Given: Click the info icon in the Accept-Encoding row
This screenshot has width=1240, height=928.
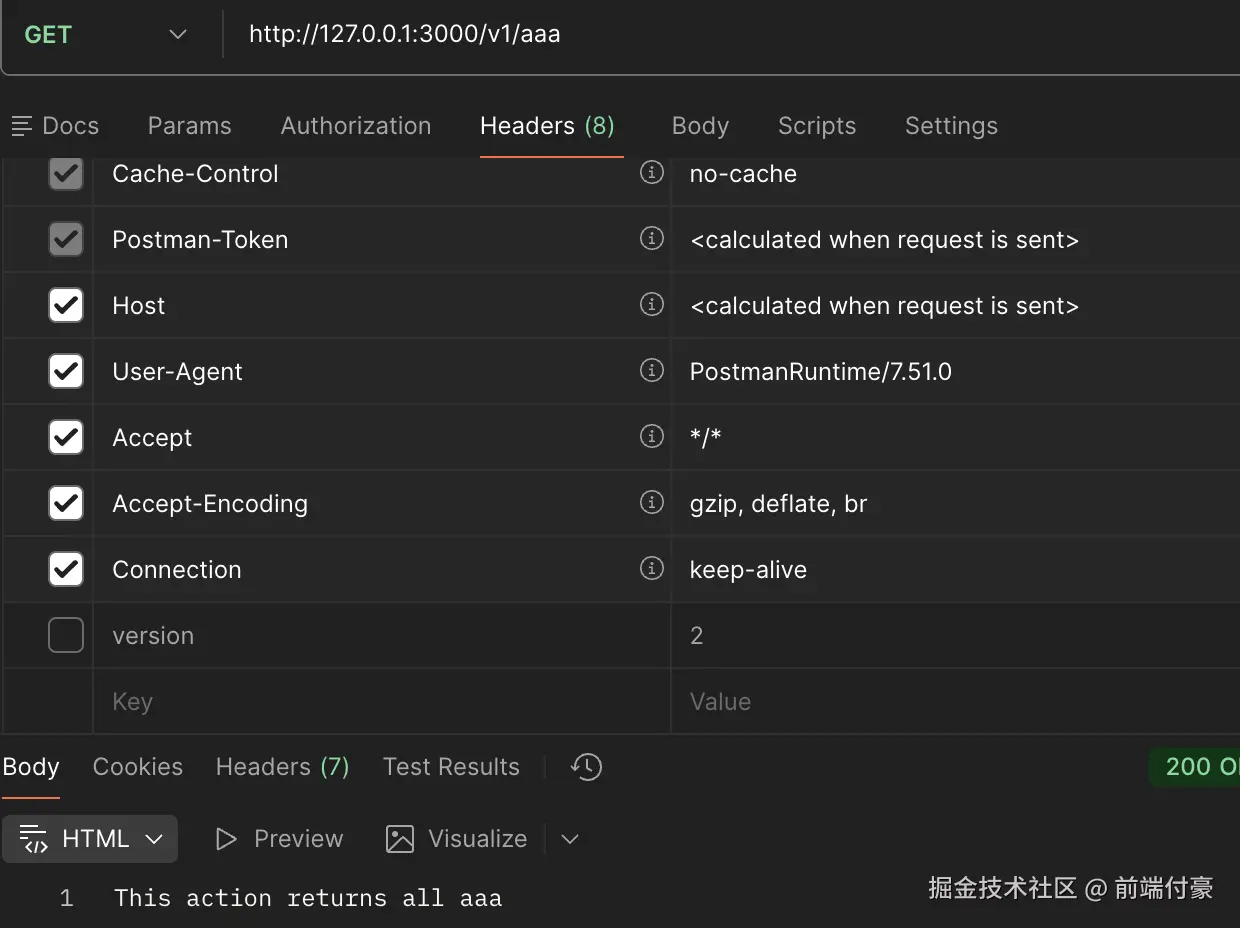Looking at the screenshot, I should click(x=652, y=503).
